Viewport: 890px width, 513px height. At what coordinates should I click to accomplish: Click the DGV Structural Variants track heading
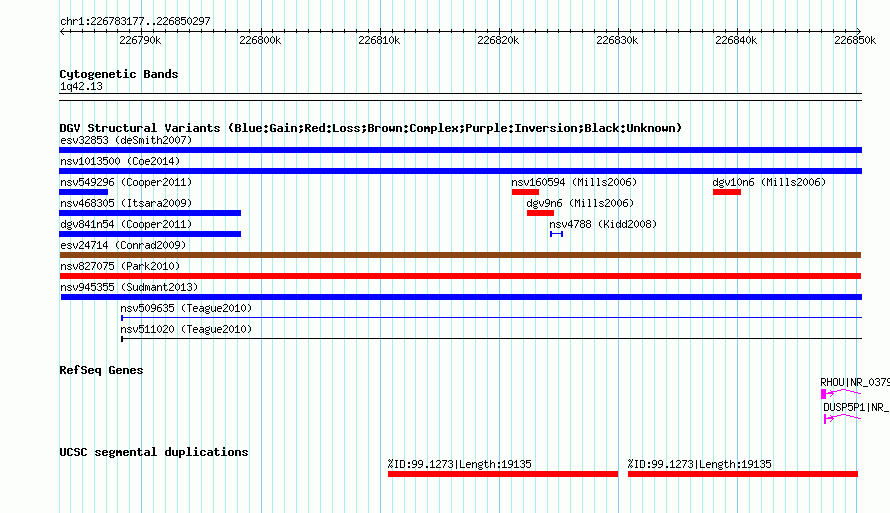pos(371,128)
